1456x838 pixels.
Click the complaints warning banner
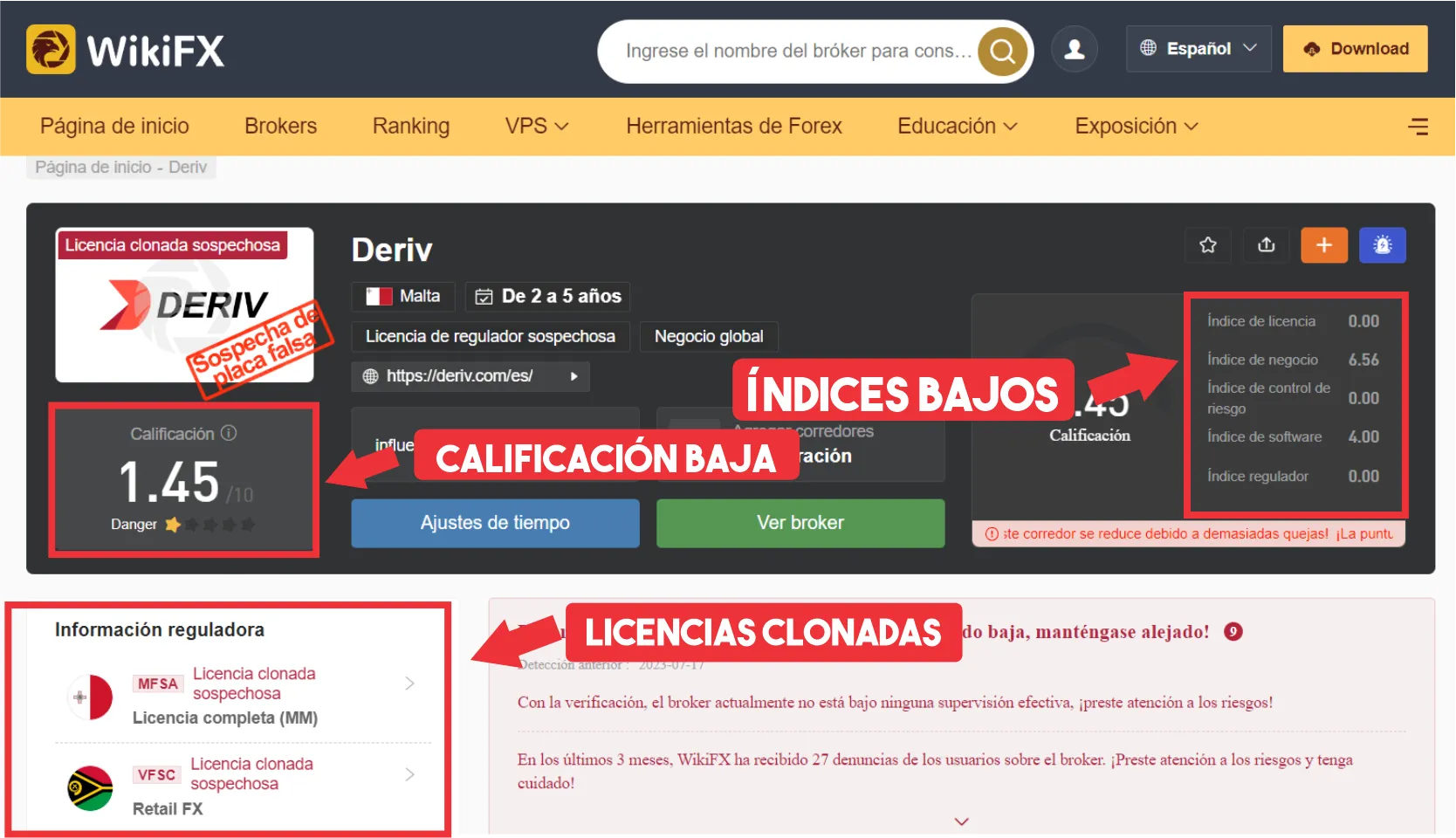(x=1189, y=534)
